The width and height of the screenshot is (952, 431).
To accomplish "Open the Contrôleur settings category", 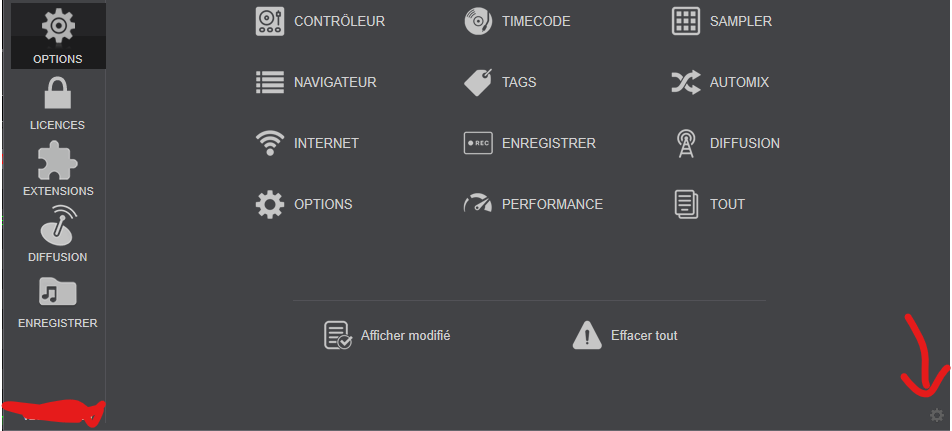I will pos(320,21).
